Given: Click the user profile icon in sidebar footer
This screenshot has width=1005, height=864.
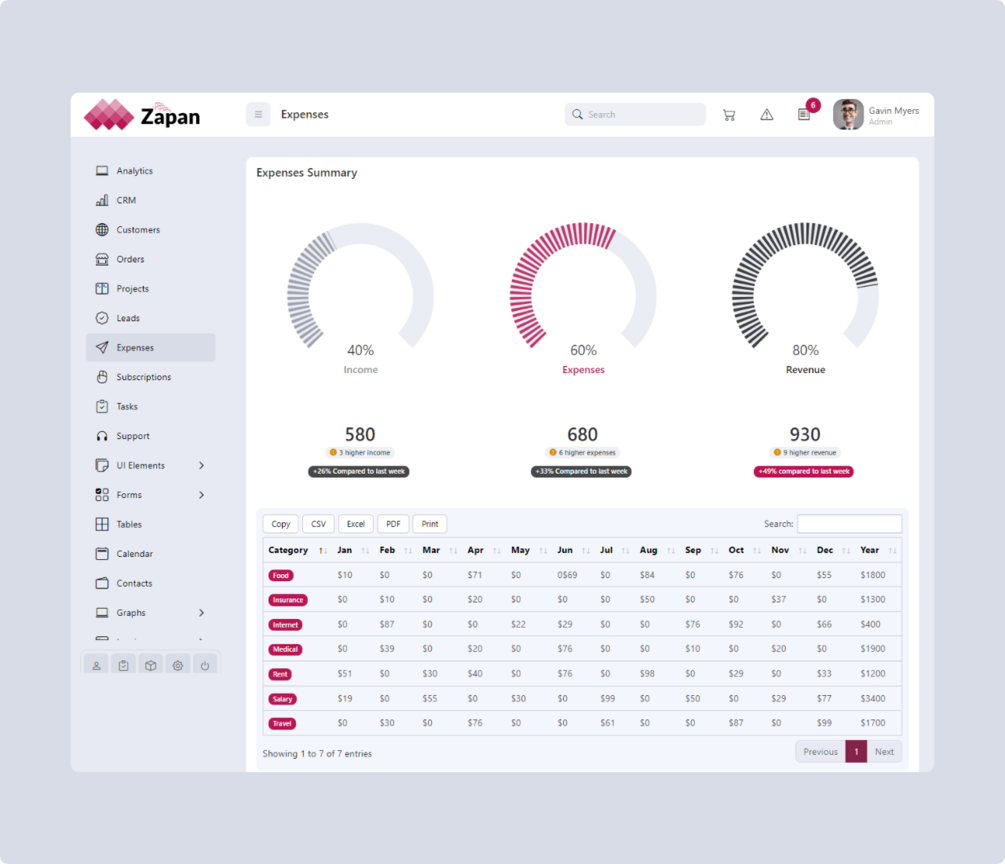Looking at the screenshot, I should (96, 666).
